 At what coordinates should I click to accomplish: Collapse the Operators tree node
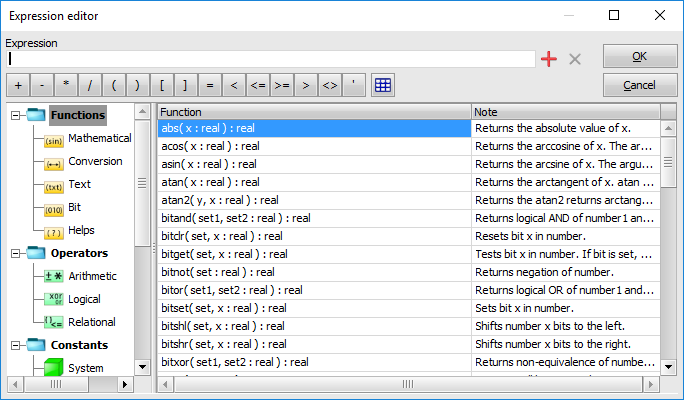tap(16, 254)
